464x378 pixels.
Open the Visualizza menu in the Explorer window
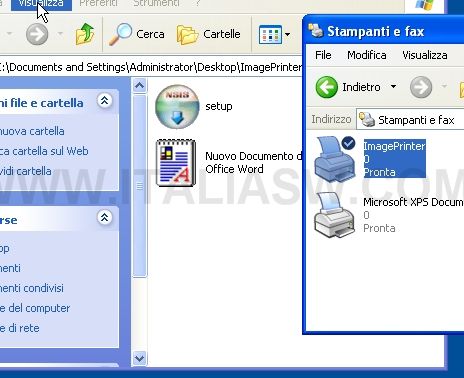(41, 4)
